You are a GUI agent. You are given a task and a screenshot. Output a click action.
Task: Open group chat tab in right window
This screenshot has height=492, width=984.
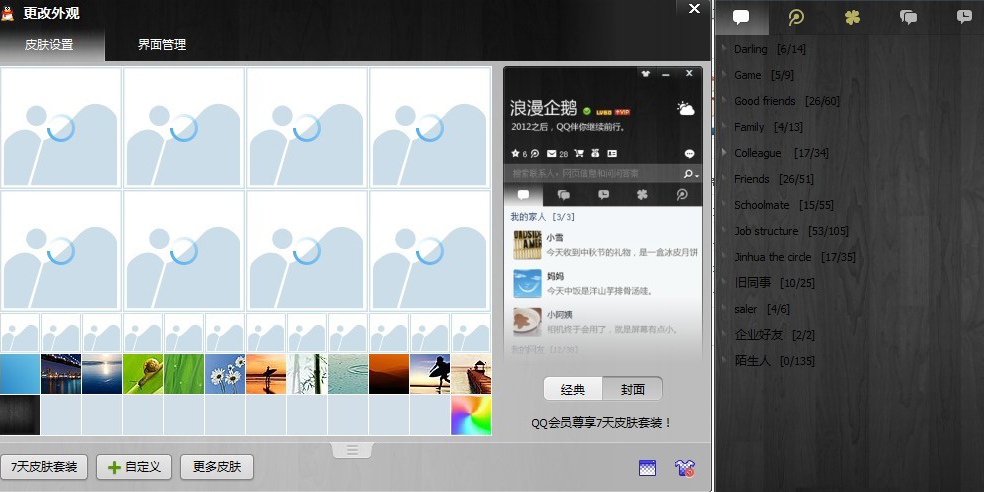click(x=908, y=18)
